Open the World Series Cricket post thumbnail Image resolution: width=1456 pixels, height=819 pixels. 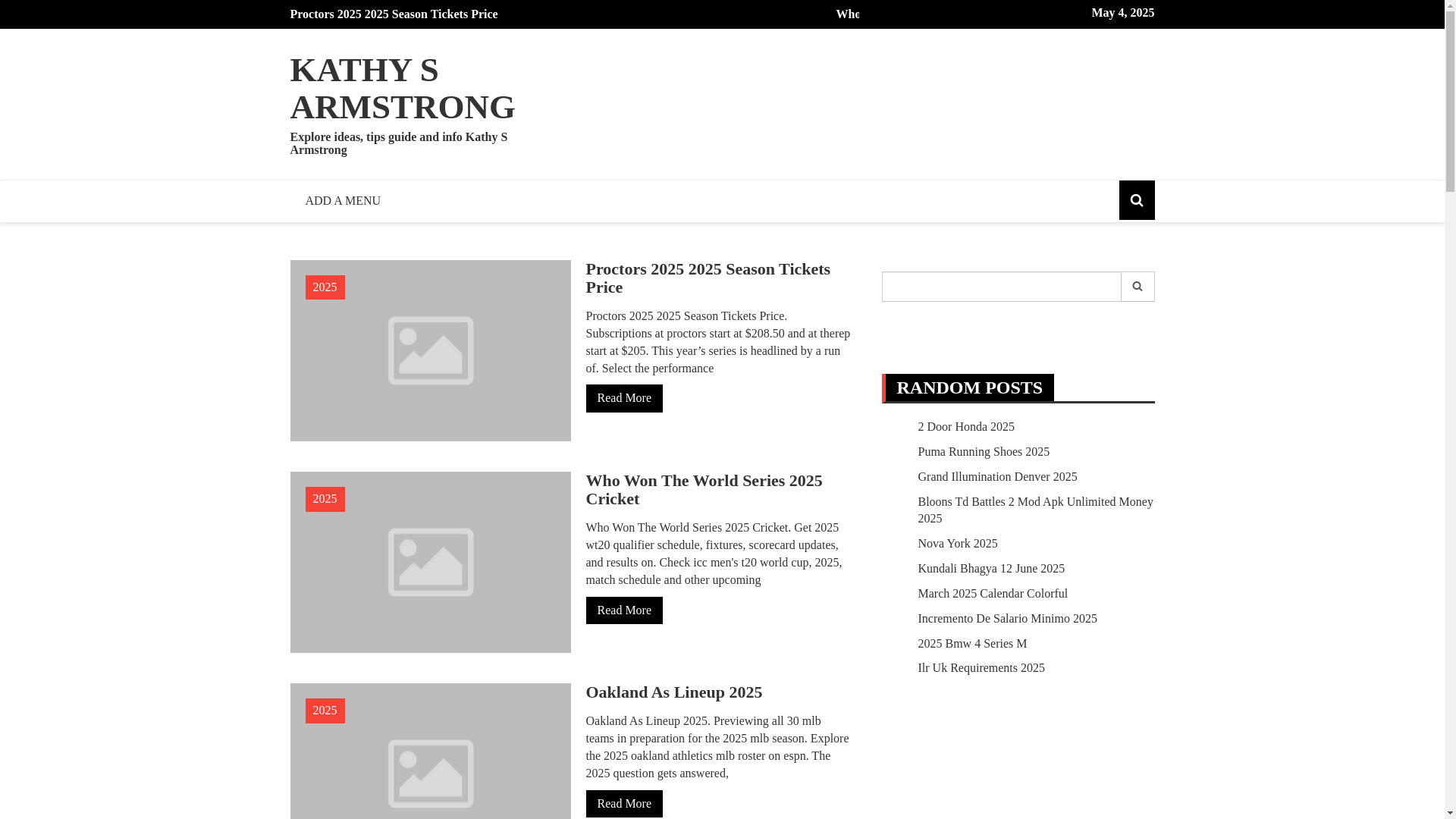(430, 562)
